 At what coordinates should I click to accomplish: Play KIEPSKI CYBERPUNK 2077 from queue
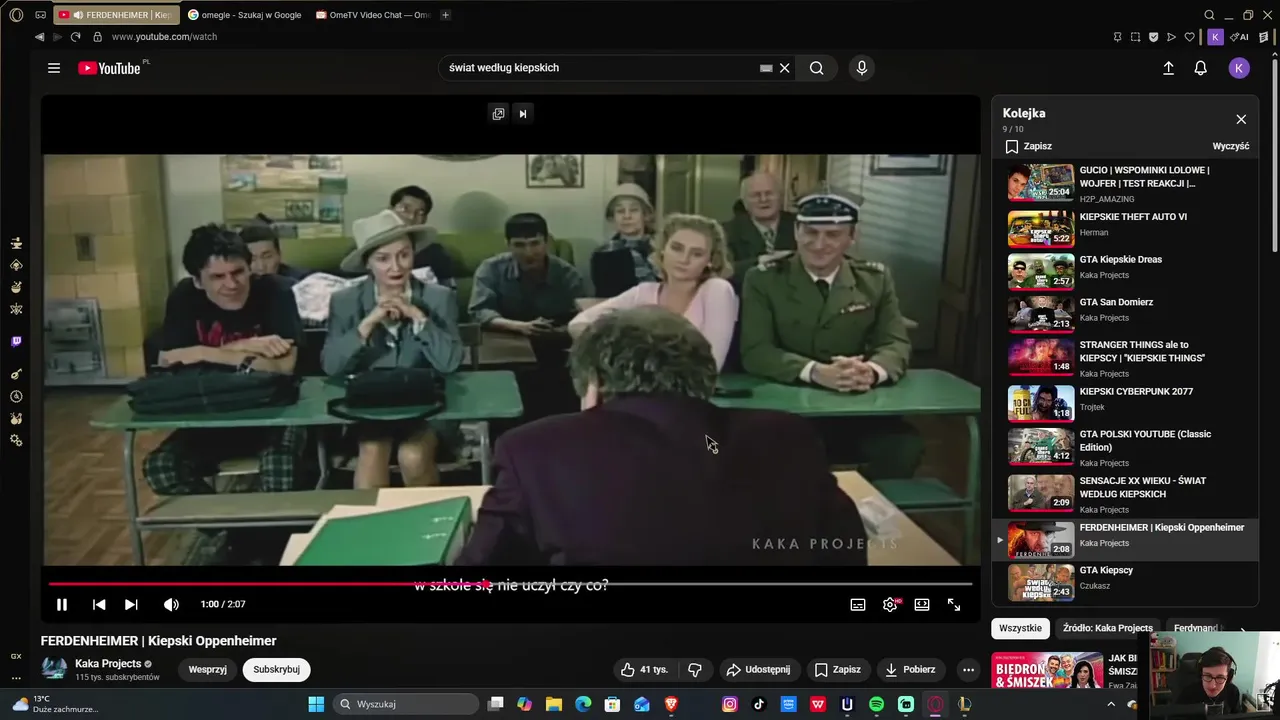click(x=1127, y=402)
